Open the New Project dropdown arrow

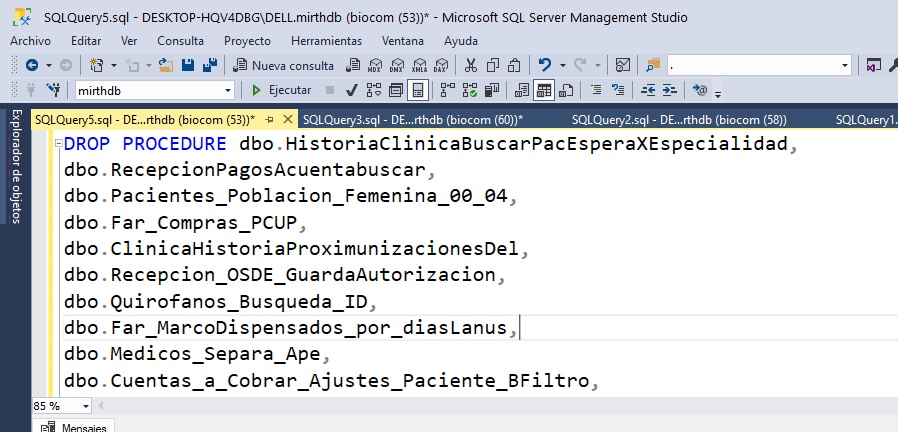click(x=113, y=65)
